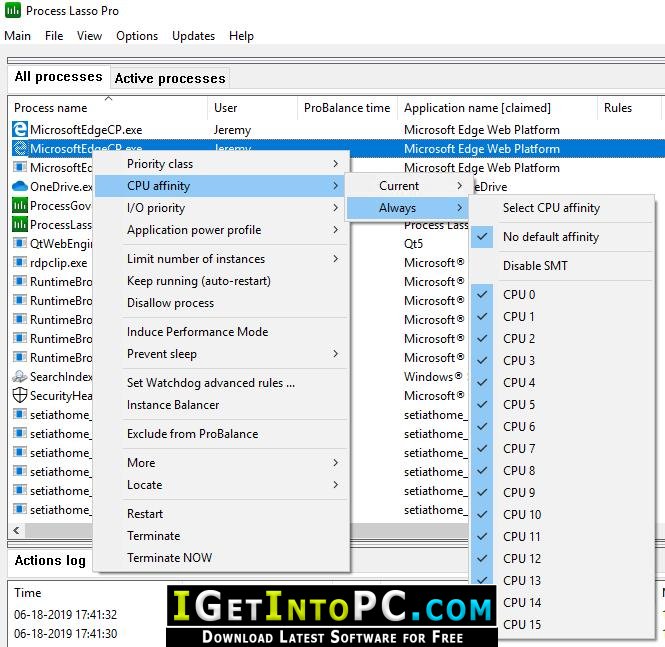Choose Select CPU affinity entry
The image size is (665, 647).
pyautogui.click(x=562, y=208)
